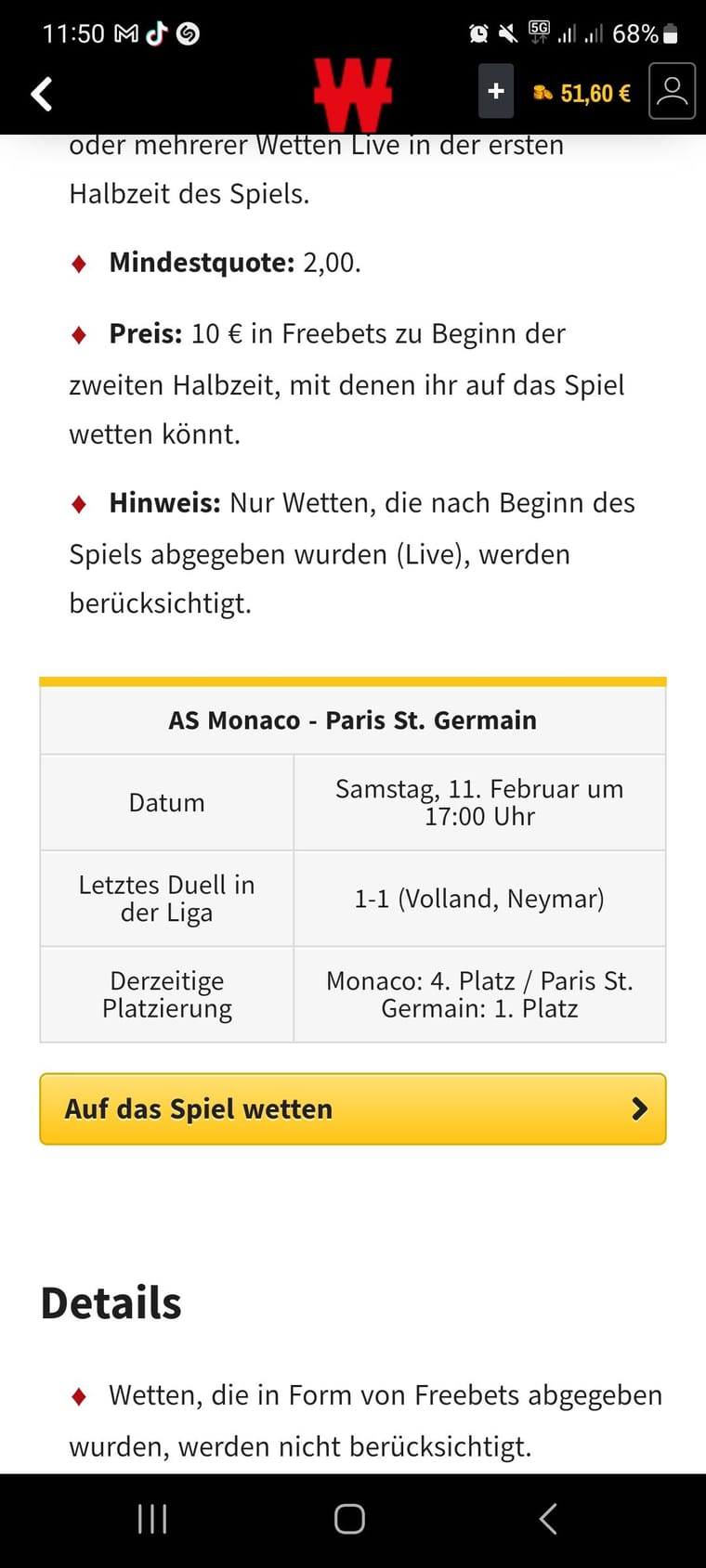Tap the muted sound status icon
Screen dimensions: 706x1568
point(507,34)
